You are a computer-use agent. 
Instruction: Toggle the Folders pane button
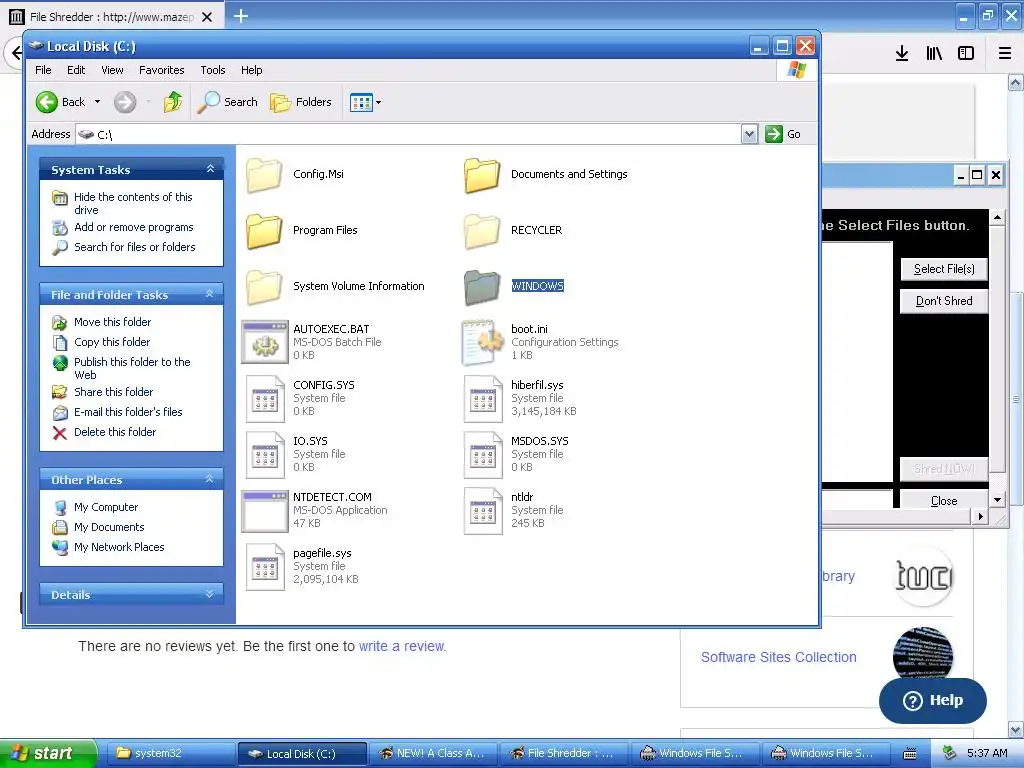(301, 102)
